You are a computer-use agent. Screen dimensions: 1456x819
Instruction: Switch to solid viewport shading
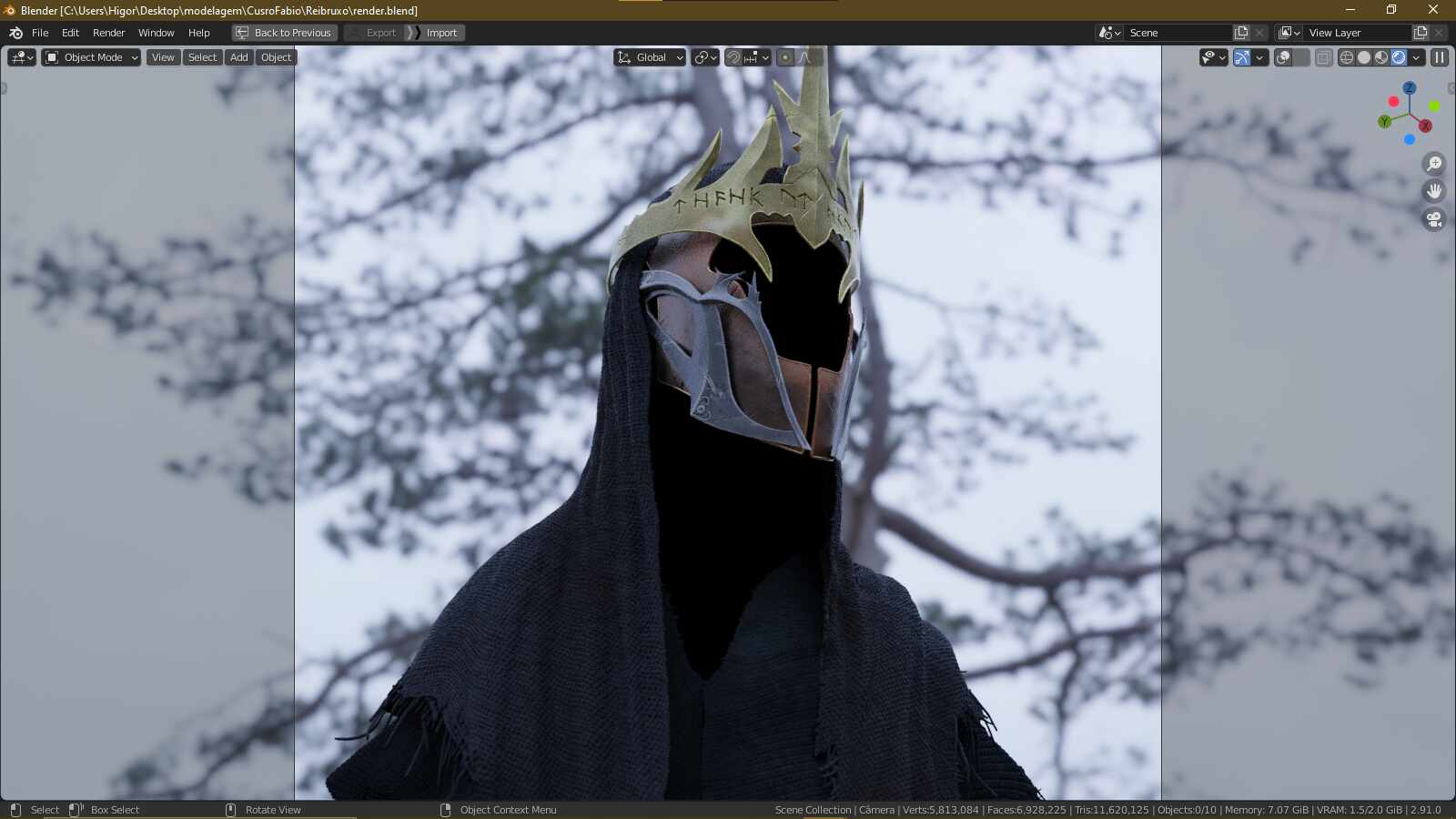point(1364,57)
